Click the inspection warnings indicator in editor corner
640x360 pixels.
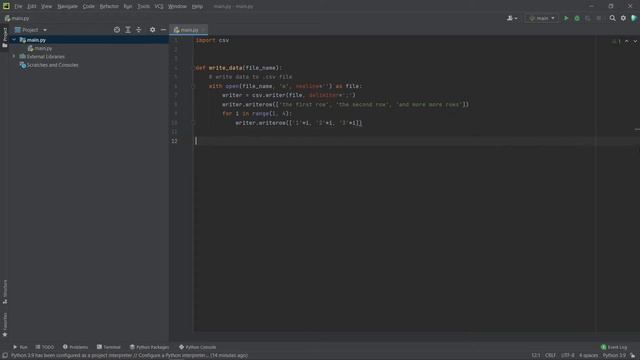pos(616,41)
